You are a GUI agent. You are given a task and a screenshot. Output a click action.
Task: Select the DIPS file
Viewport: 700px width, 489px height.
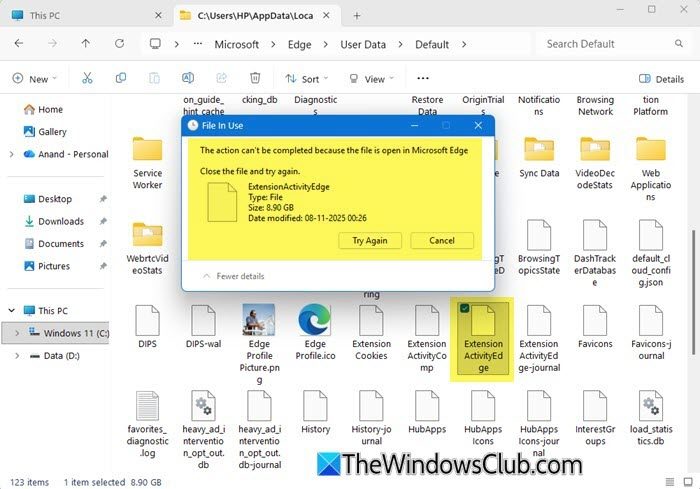[x=147, y=326]
